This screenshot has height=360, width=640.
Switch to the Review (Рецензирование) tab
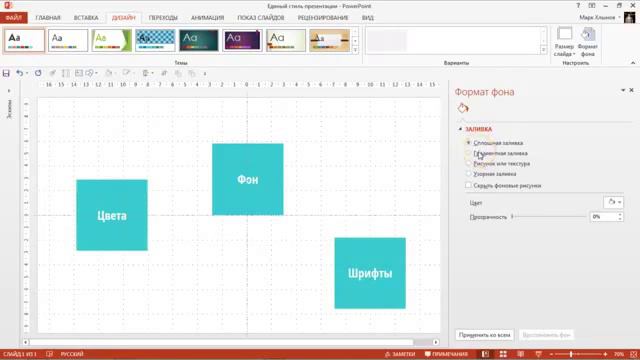click(x=323, y=18)
